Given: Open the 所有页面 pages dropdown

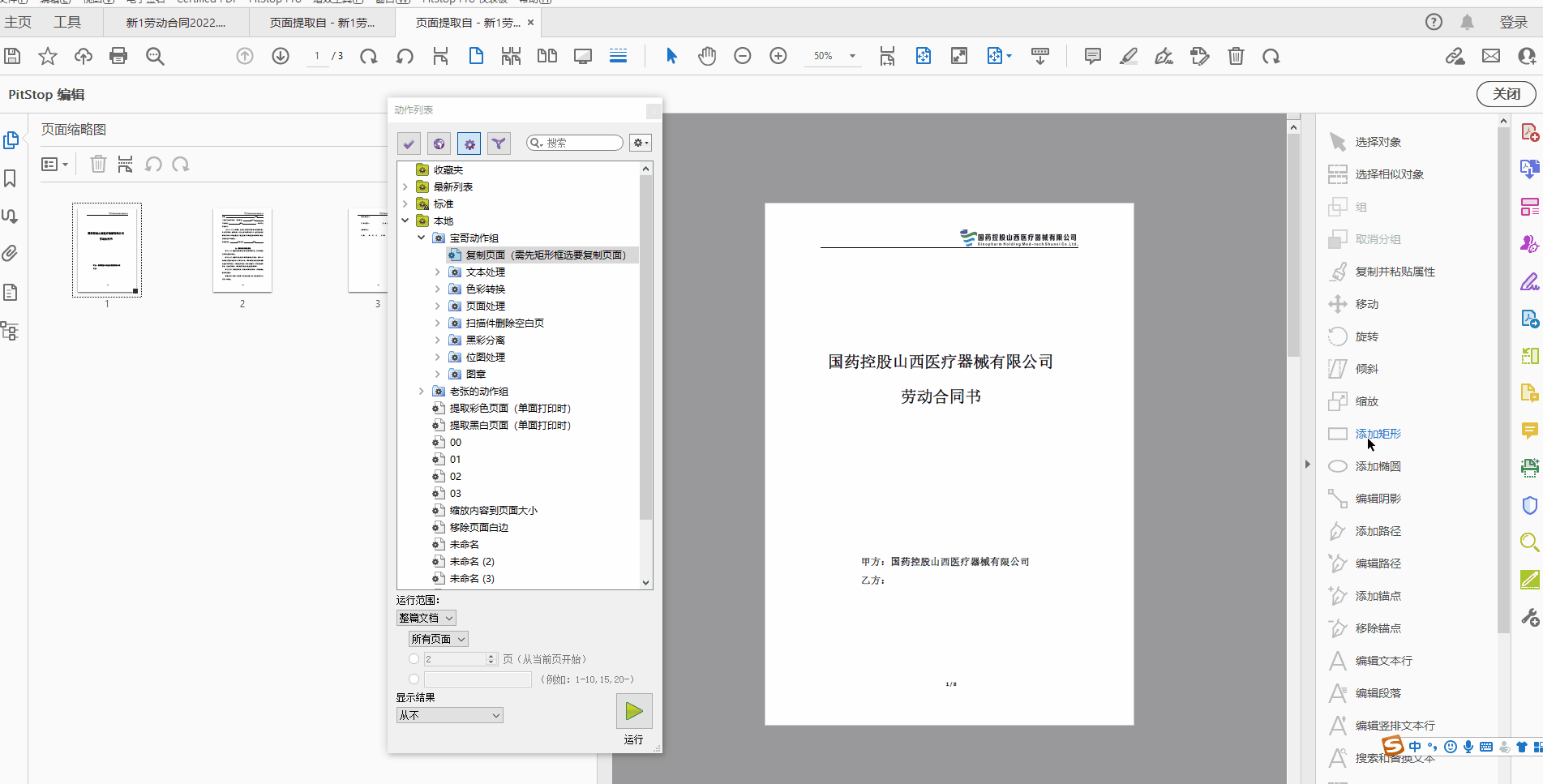Looking at the screenshot, I should coord(438,638).
